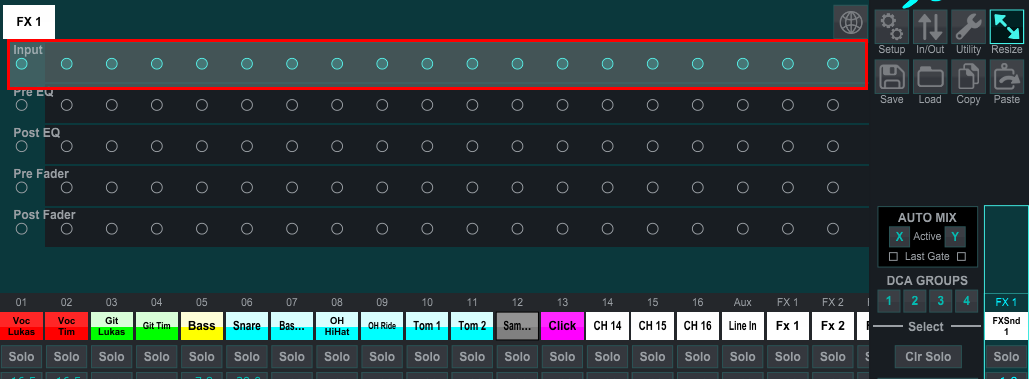
Task: Solo the Snare channel
Action: [247, 357]
